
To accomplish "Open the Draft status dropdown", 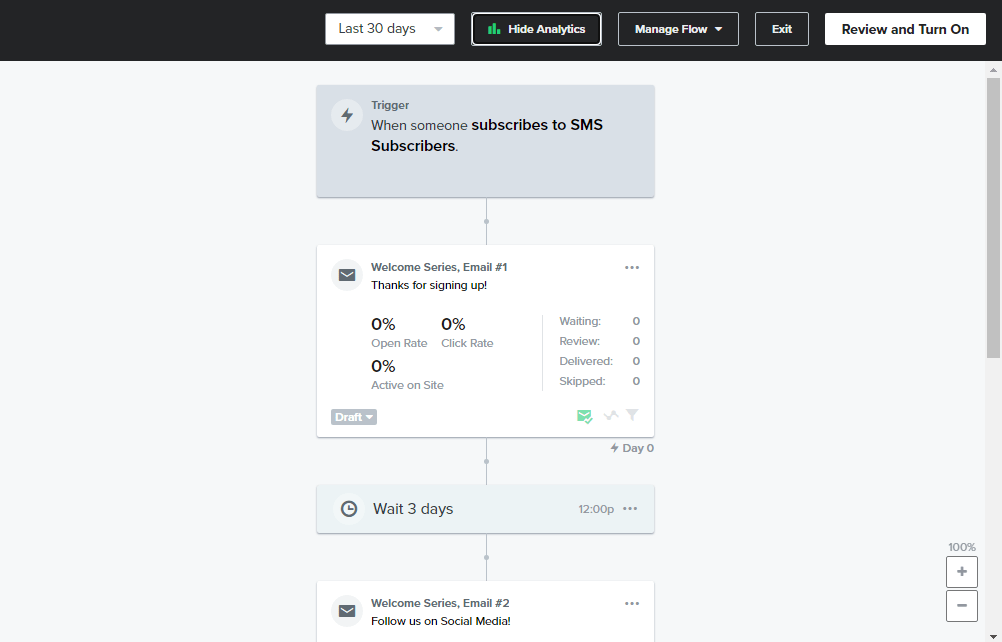I will click(353, 417).
